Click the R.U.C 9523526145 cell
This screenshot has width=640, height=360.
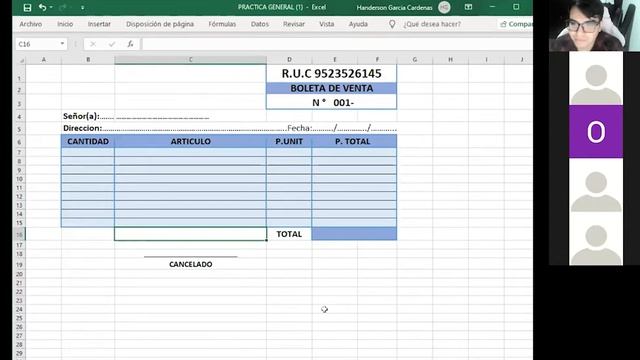coord(331,73)
